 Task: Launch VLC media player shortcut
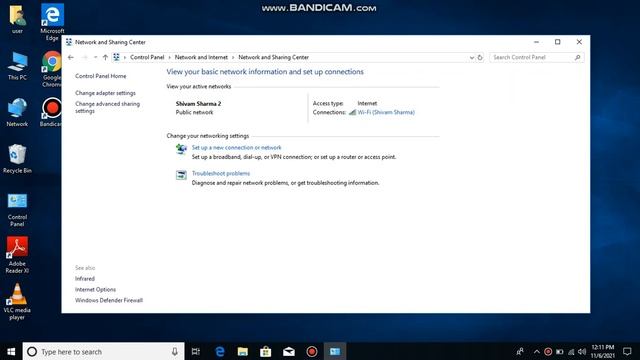point(17,302)
